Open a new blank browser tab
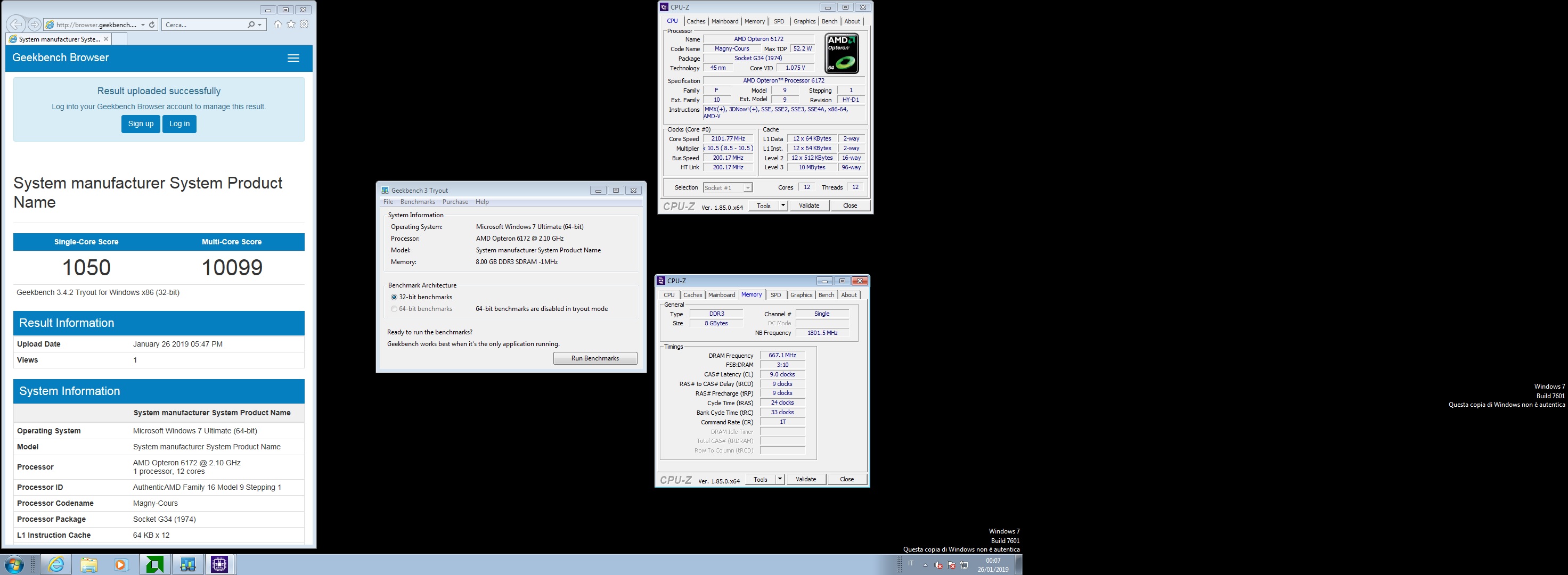Viewport: 1568px width, 575px height. 120,39
